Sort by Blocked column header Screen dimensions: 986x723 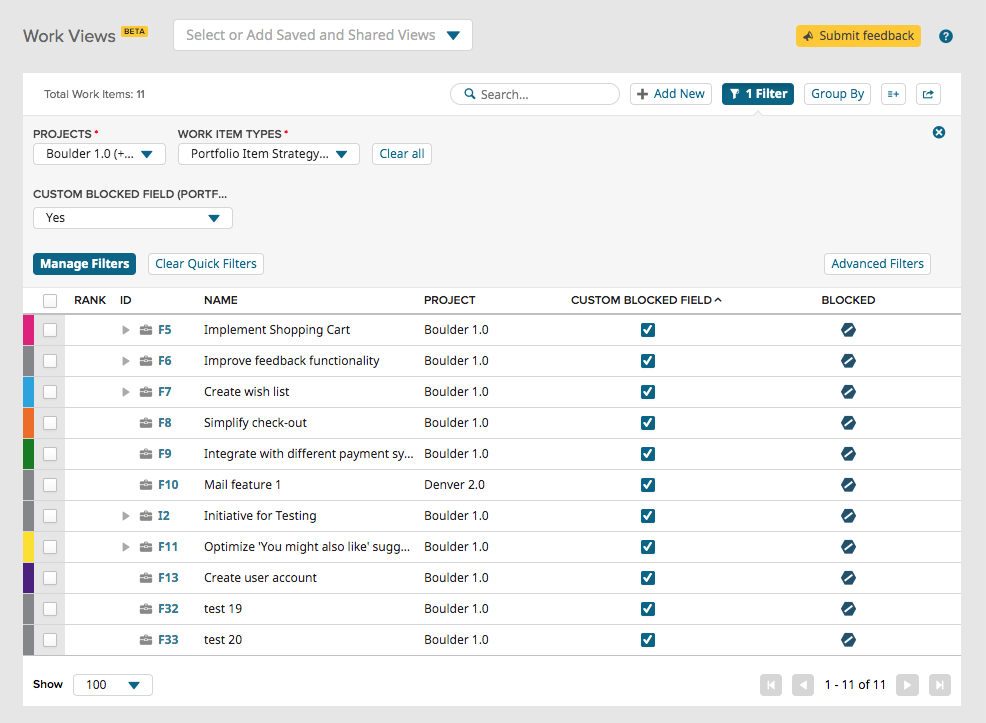848,300
